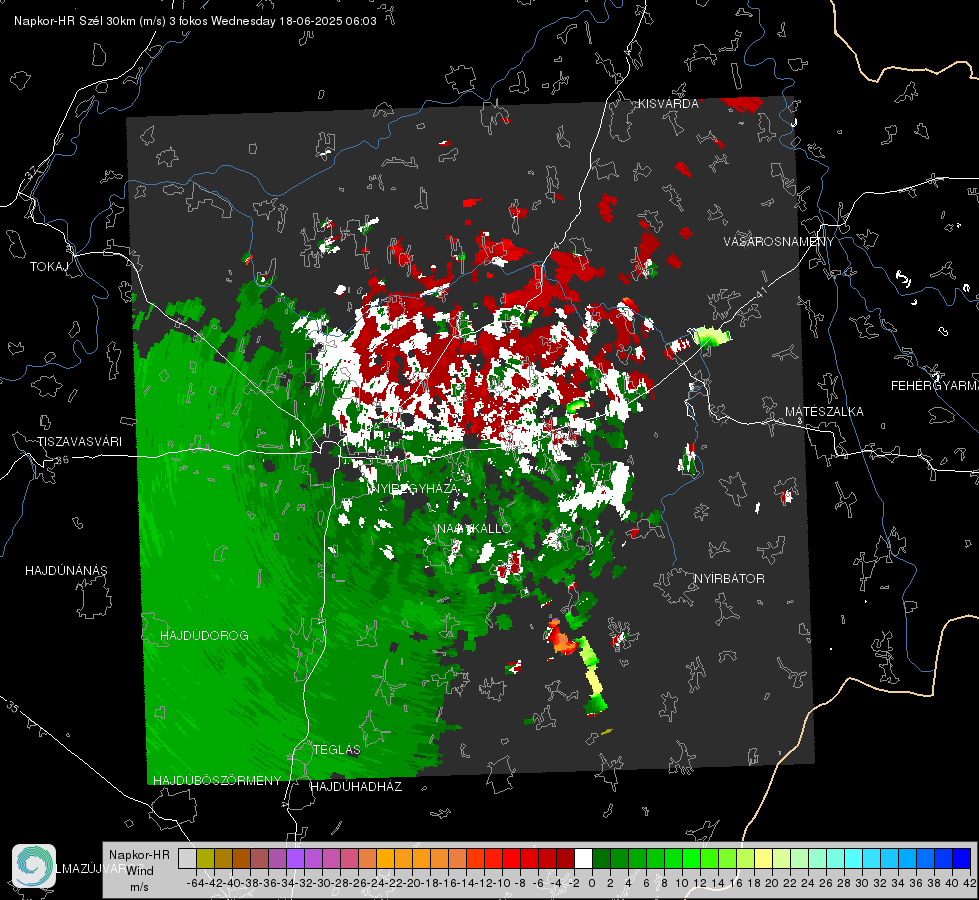Click the legend value label -64

195,884
